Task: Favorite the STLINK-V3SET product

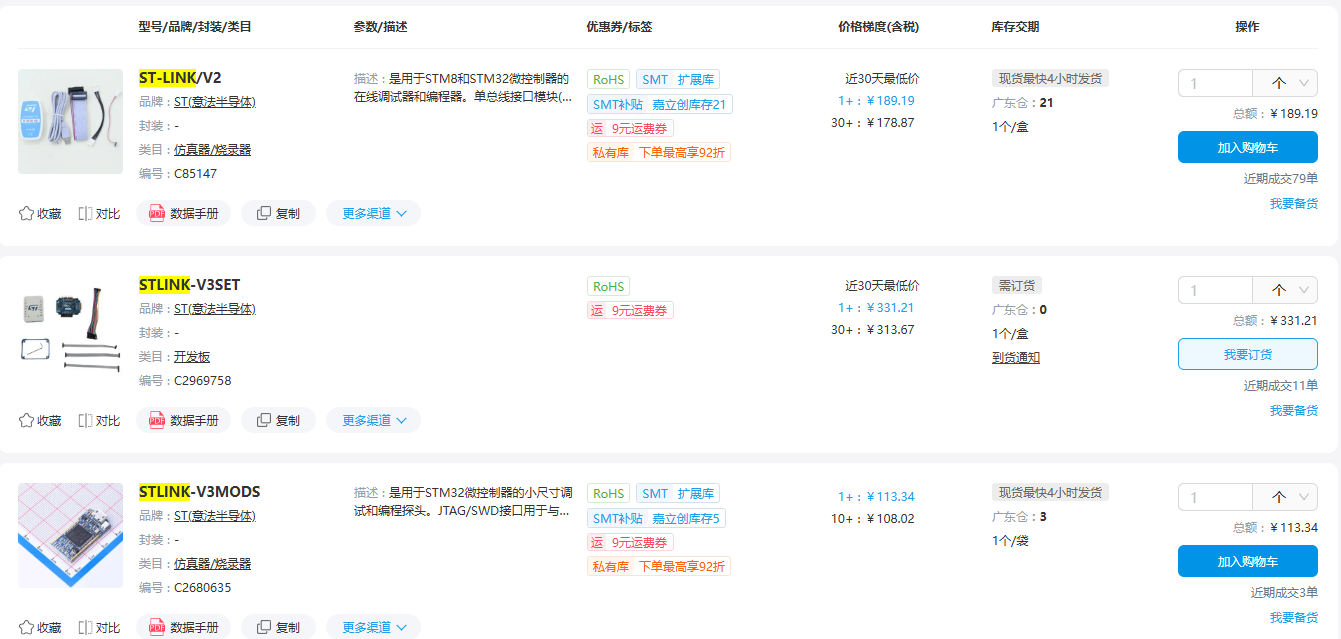Action: click(x=40, y=420)
